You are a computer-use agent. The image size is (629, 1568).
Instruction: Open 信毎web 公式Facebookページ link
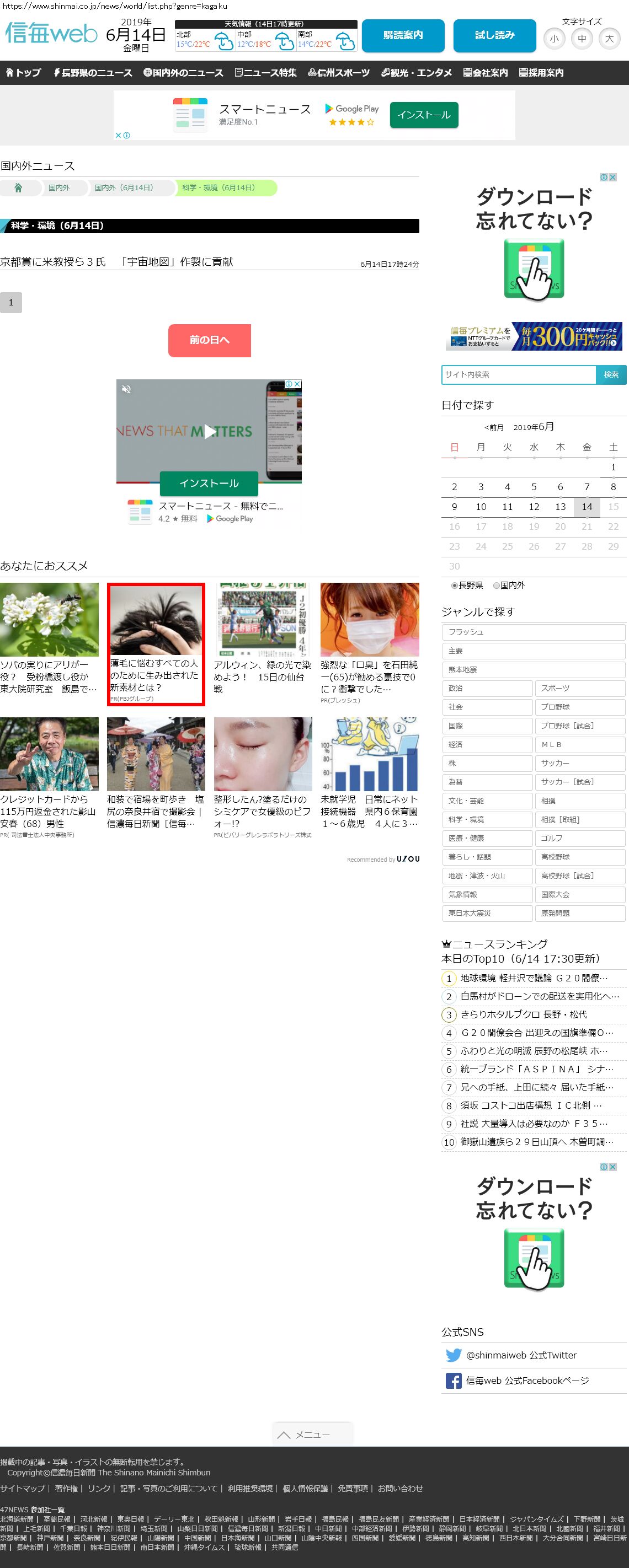coord(527,1381)
